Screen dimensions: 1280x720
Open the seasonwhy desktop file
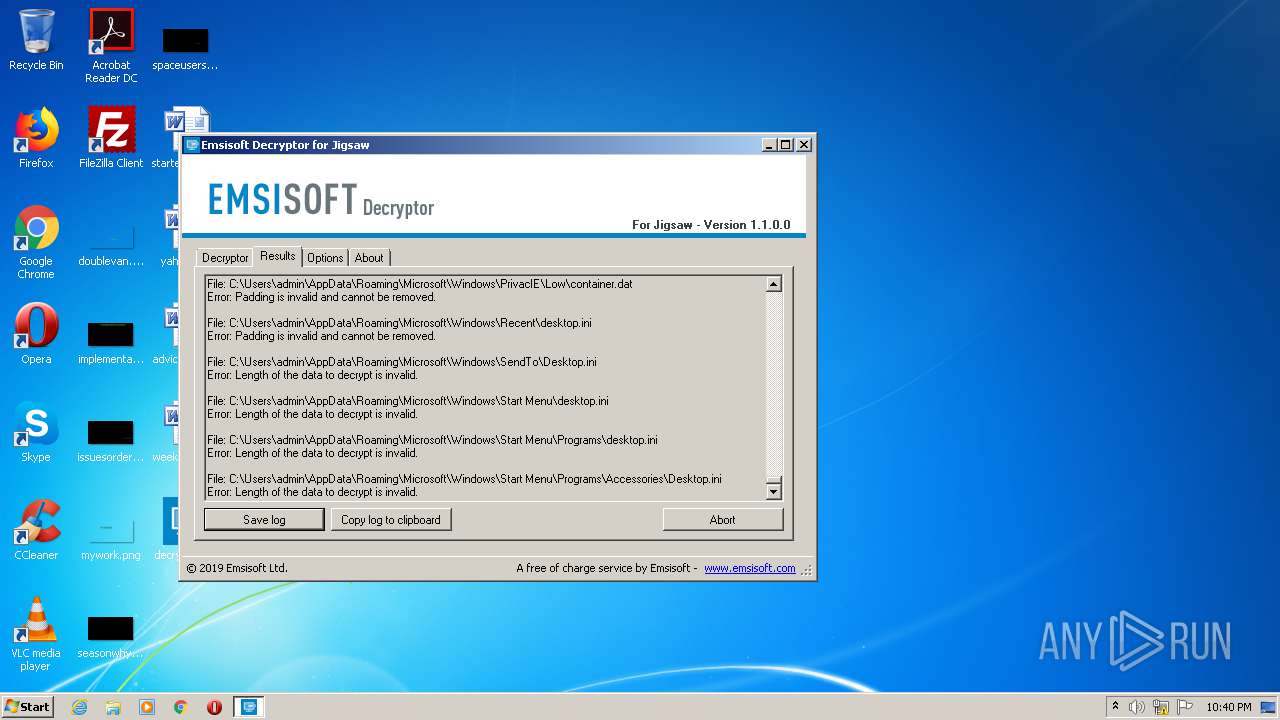111,637
